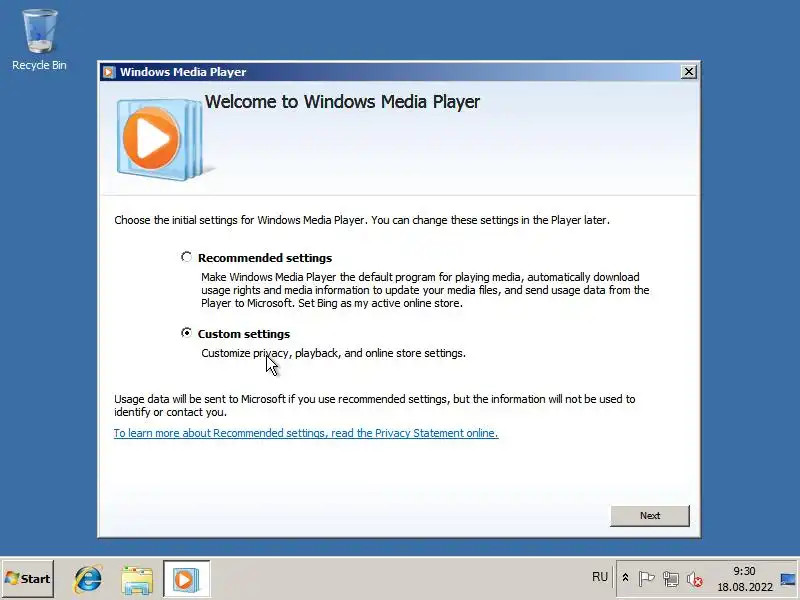Open the Privacy Statement online link
Image resolution: width=800 pixels, height=600 pixels.
click(x=306, y=433)
